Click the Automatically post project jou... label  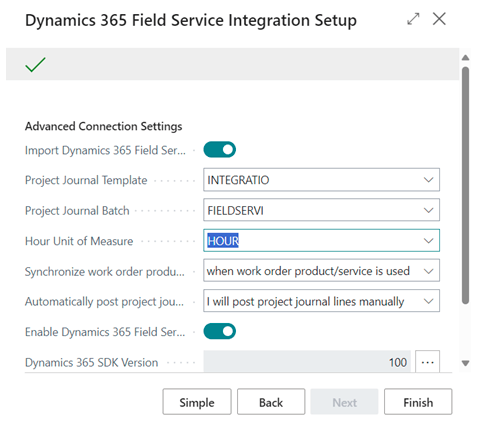tap(104, 302)
